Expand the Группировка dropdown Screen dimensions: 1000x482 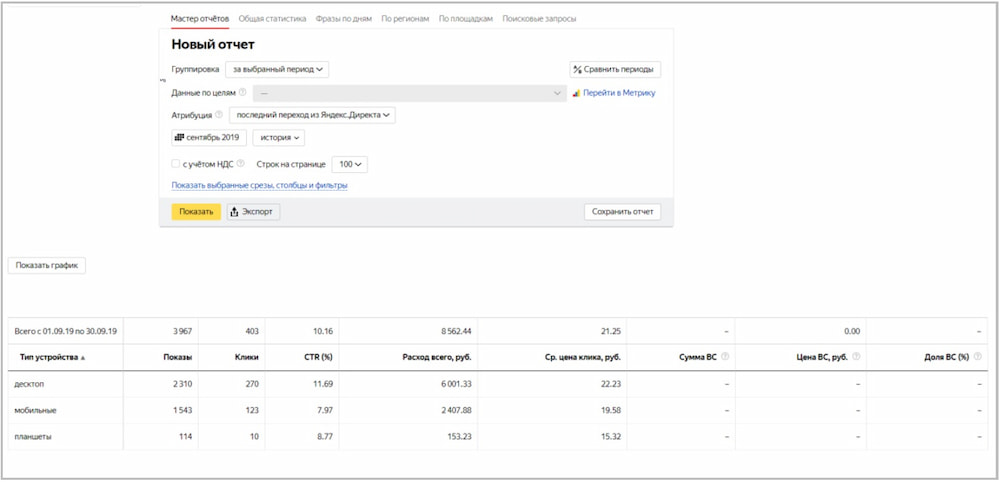click(277, 69)
